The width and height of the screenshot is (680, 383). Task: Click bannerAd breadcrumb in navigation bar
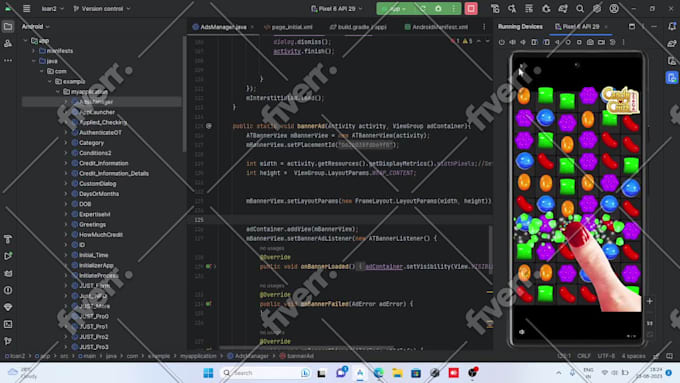coord(297,356)
